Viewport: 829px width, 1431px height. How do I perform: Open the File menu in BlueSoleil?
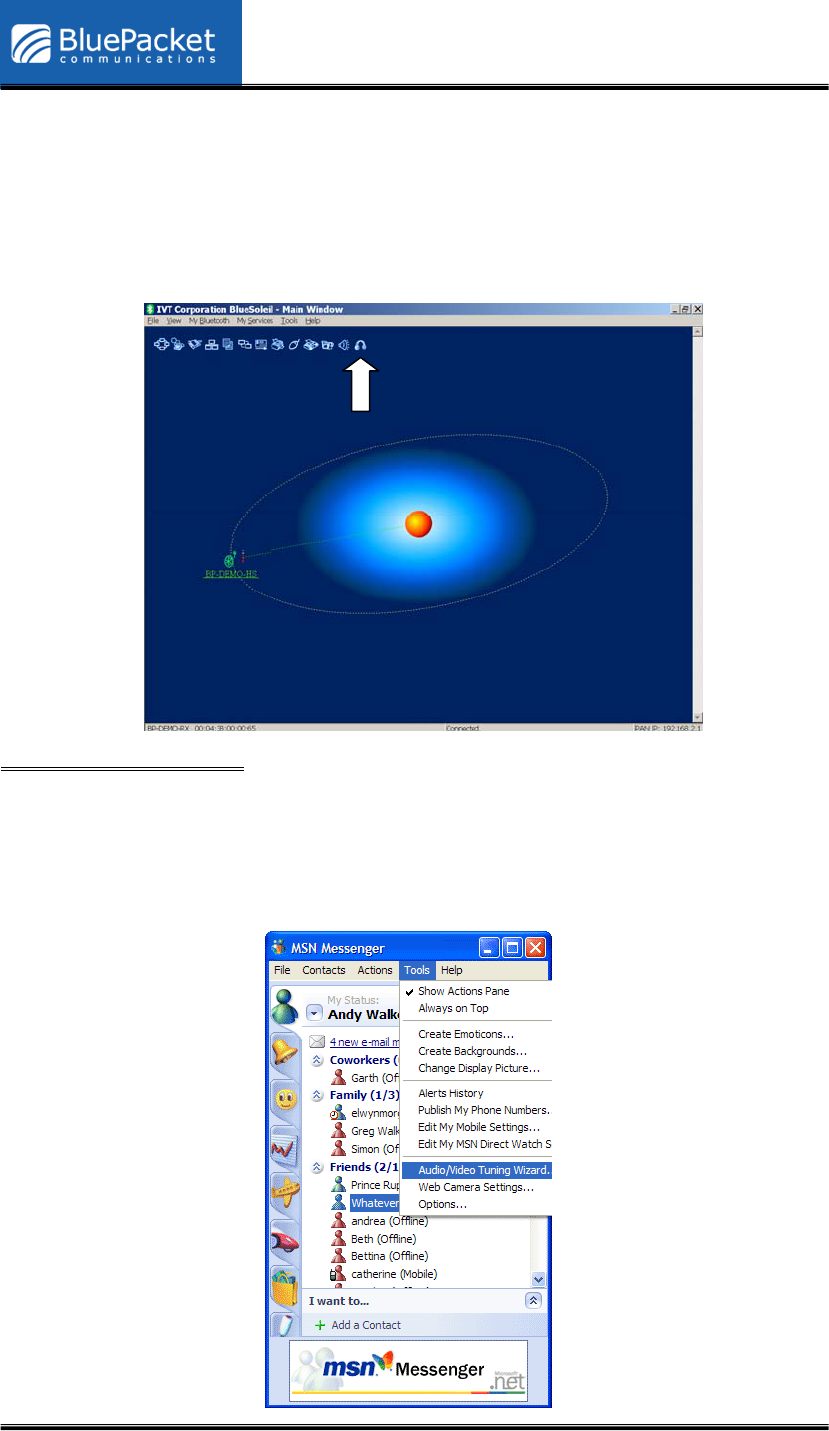tap(152, 321)
